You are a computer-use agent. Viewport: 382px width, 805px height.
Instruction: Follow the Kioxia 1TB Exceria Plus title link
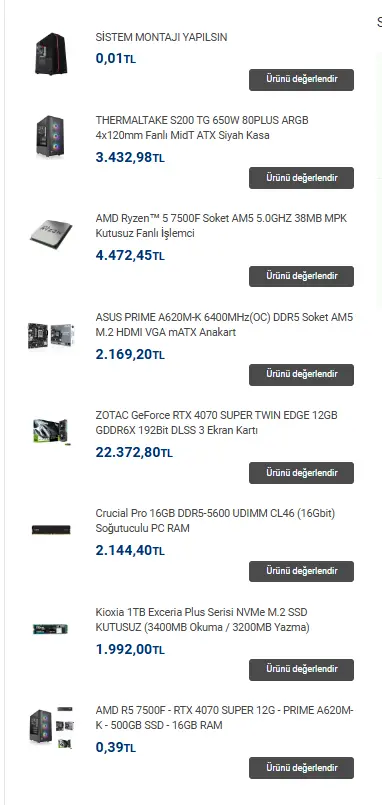click(x=202, y=620)
